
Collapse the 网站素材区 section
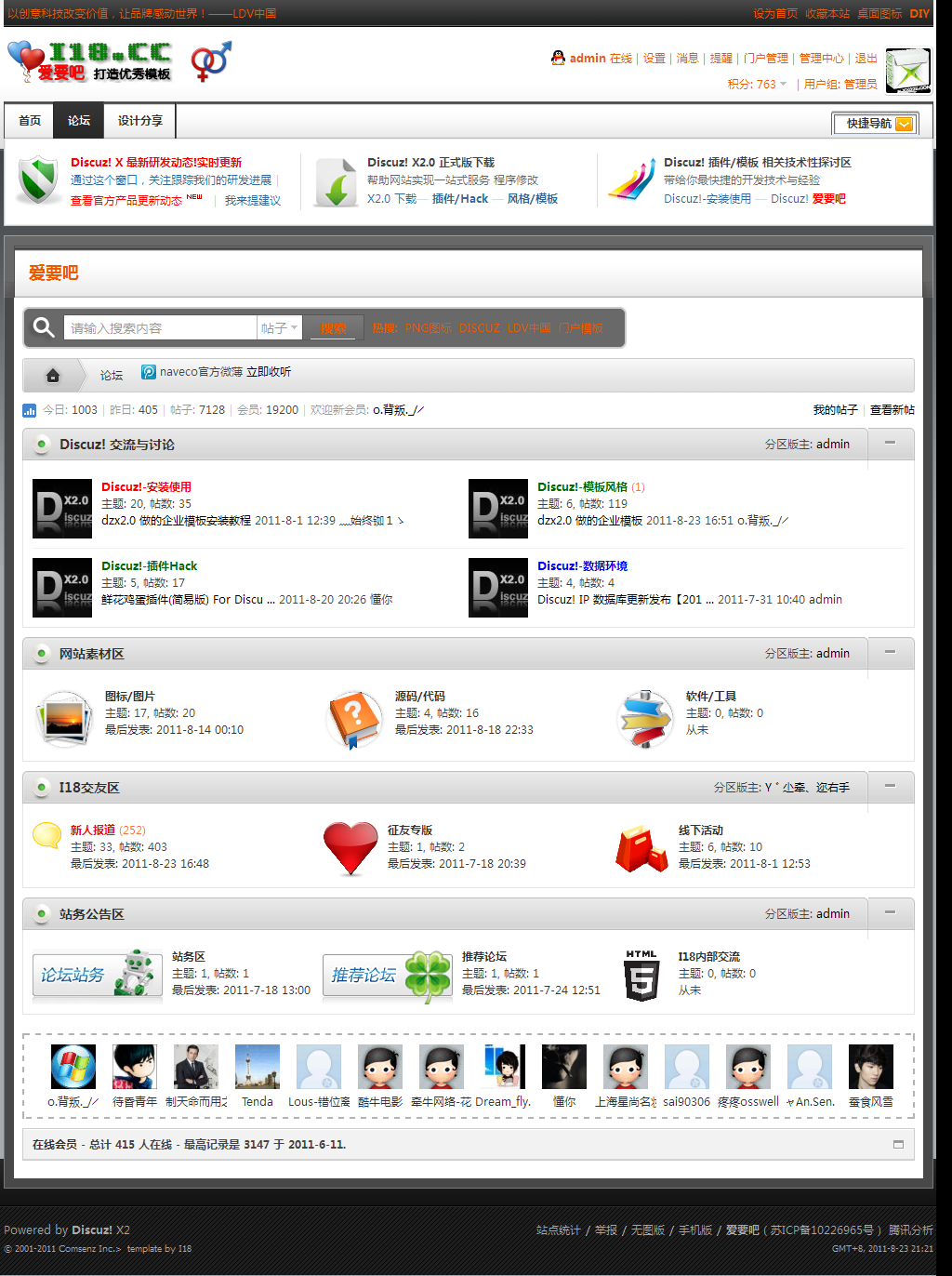890,653
